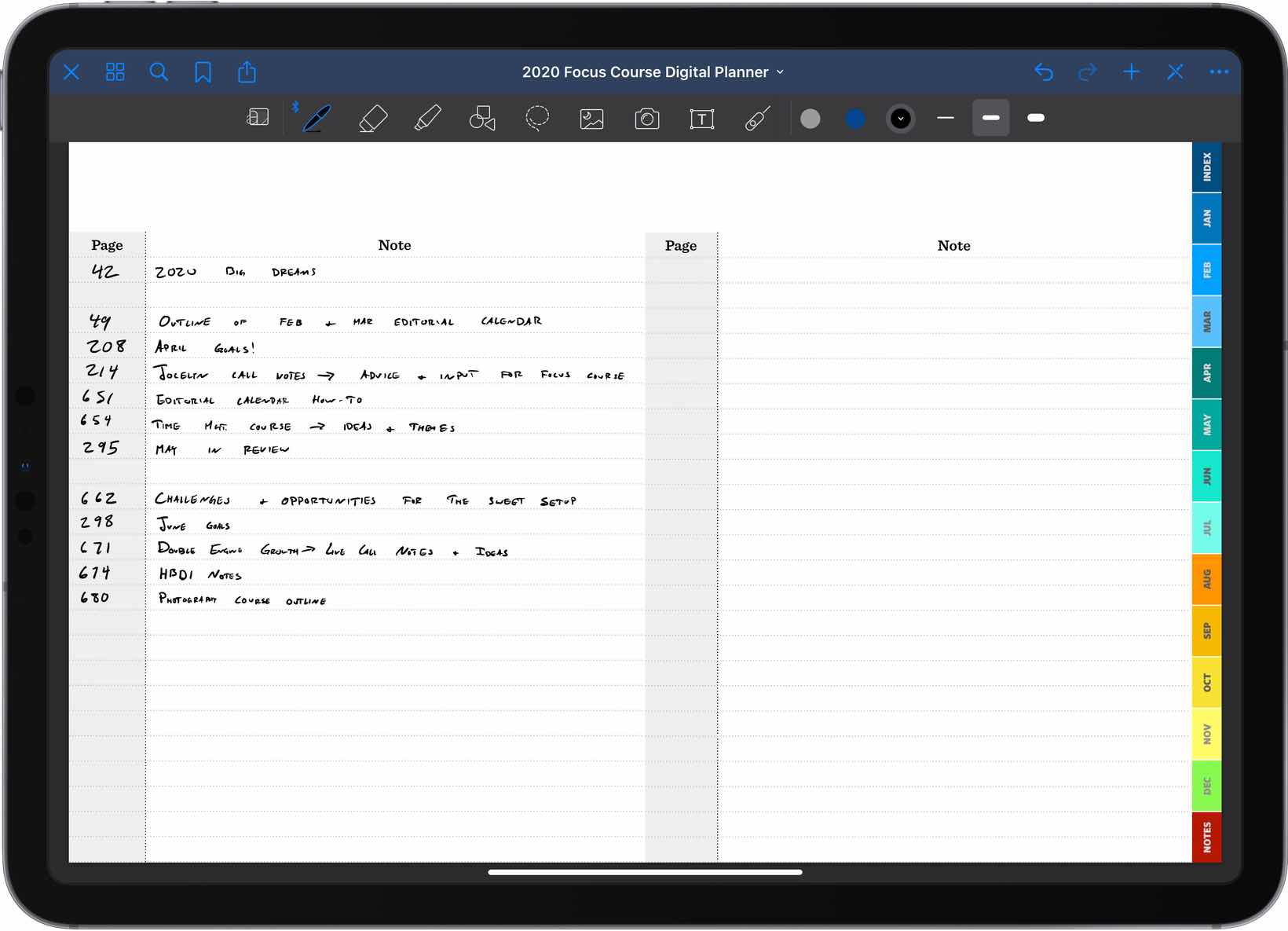This screenshot has height=931, width=1288.
Task: Toggle the read-only page mode icon
Action: tap(258, 118)
